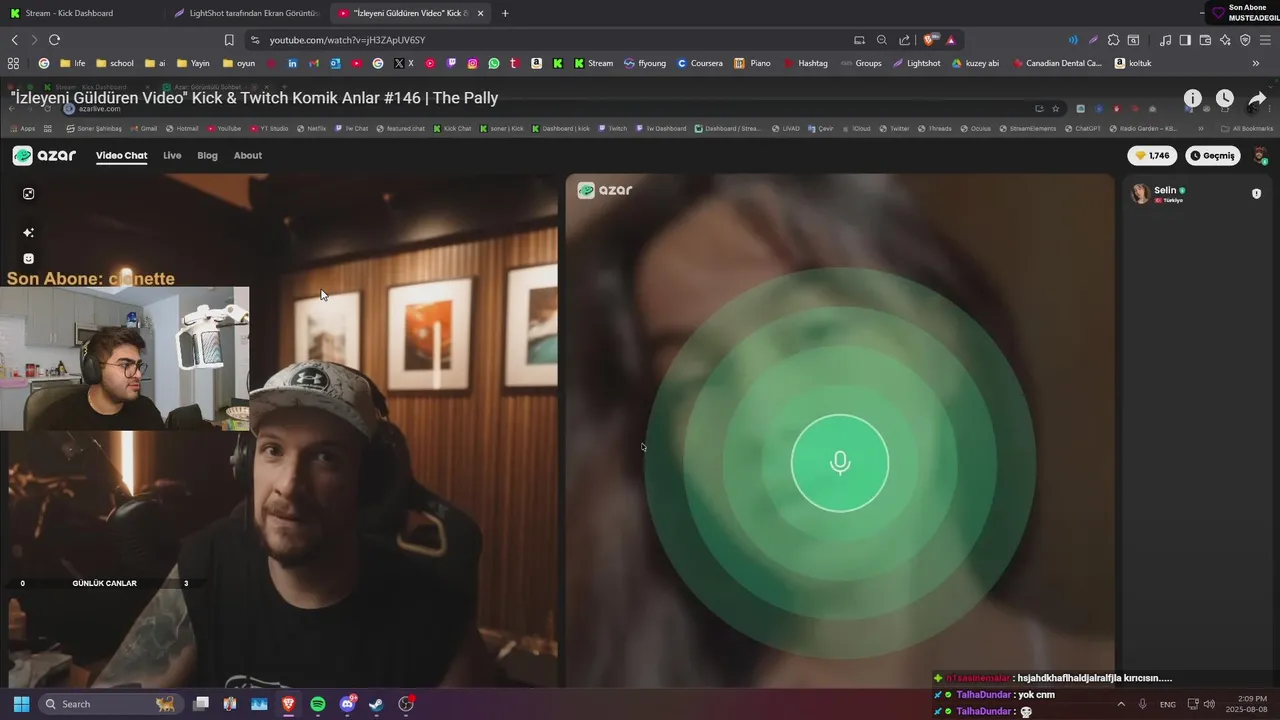1280x720 pixels.
Task: Report Selin via shield icon
Action: pos(1256,194)
